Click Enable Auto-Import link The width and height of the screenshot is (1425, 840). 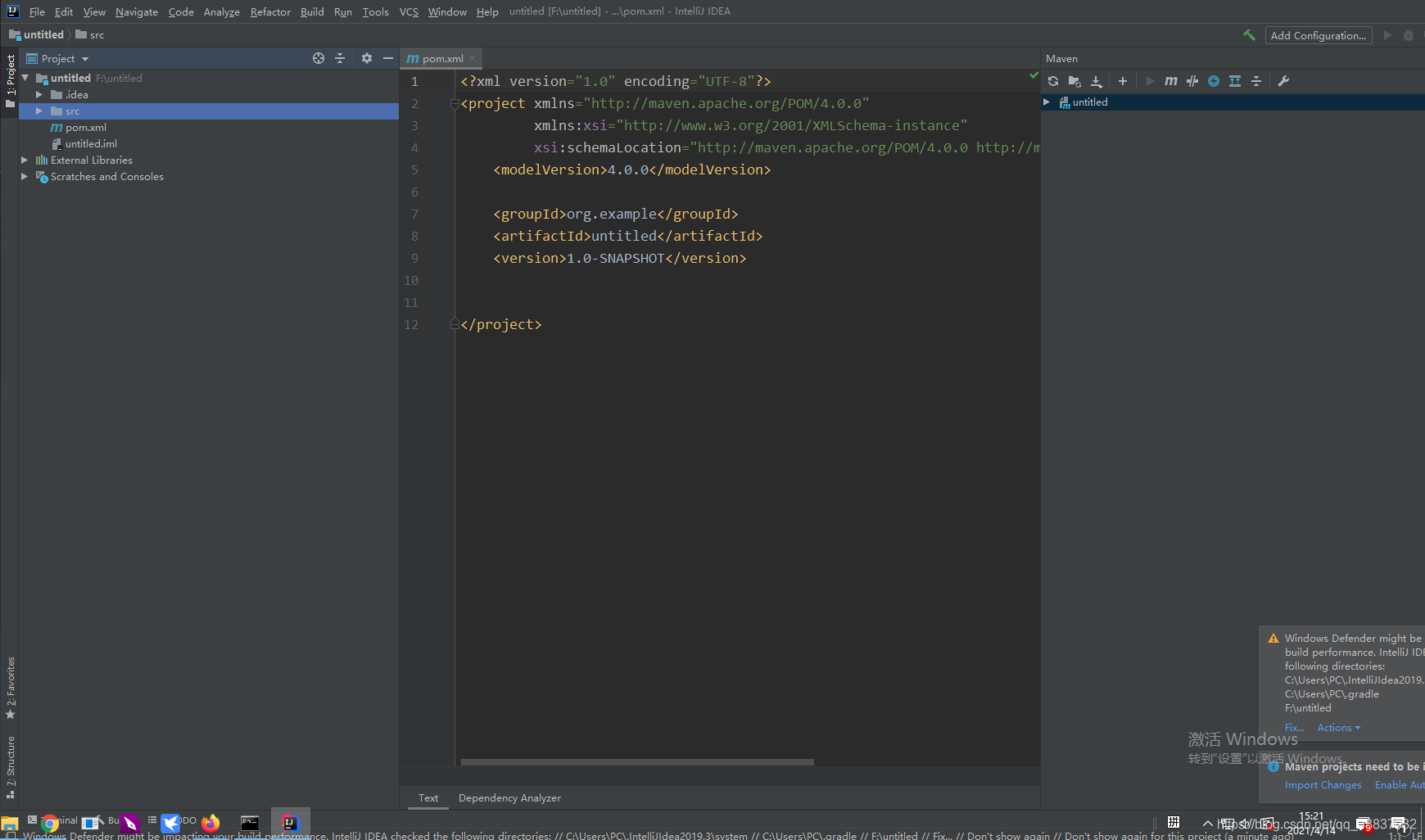point(1400,785)
